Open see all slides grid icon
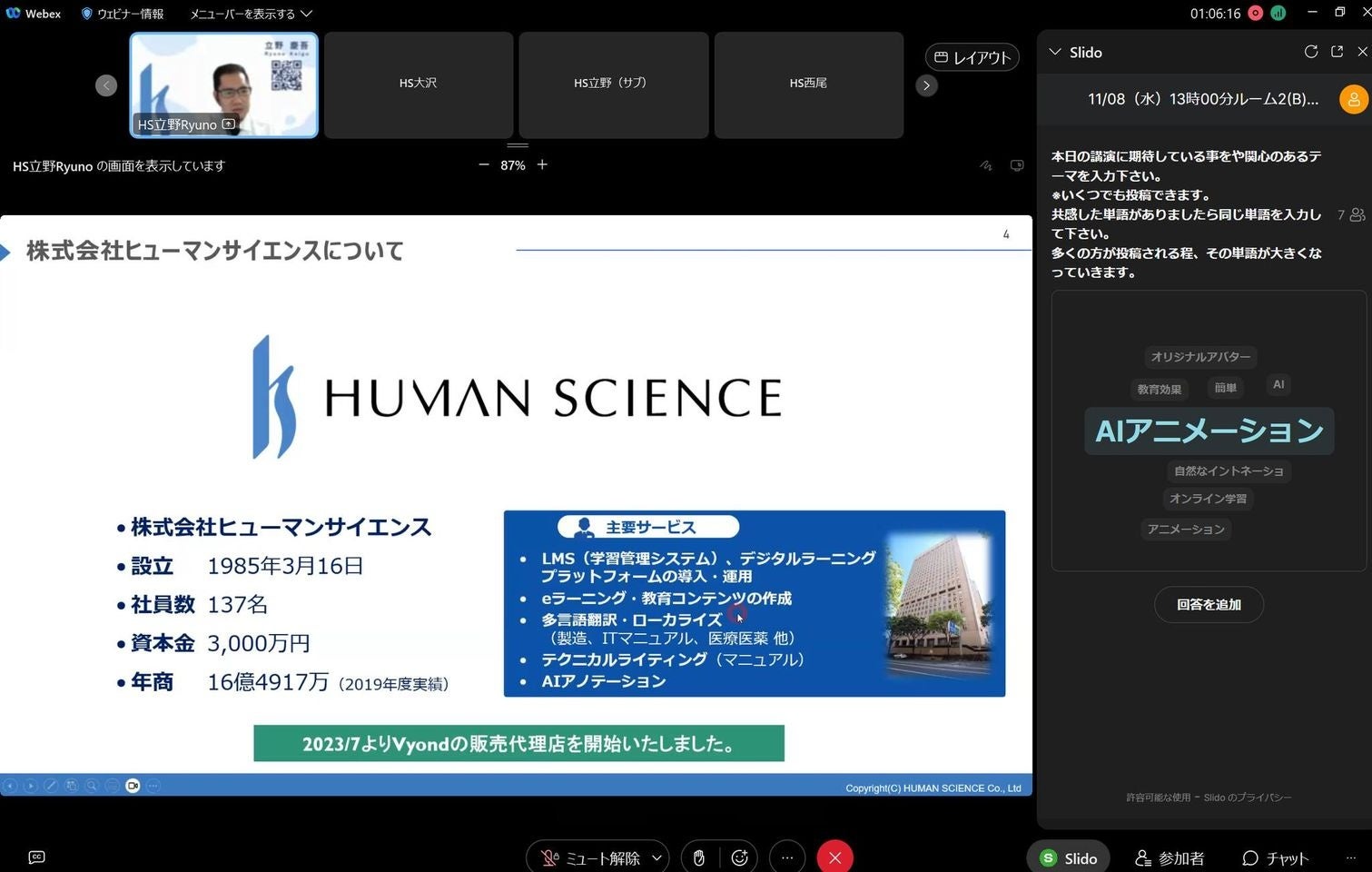1372x872 pixels. coord(72,786)
